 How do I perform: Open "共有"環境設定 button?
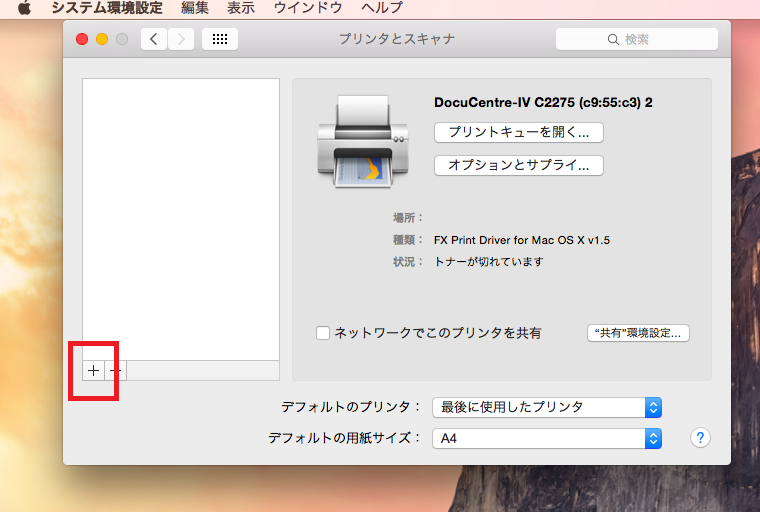coord(638,333)
